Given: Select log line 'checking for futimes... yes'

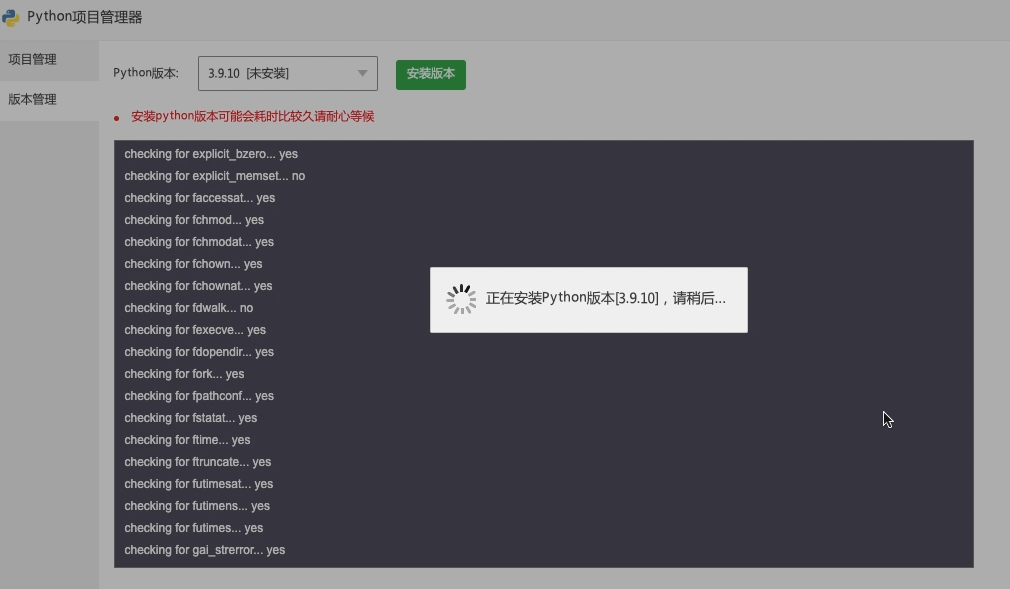Looking at the screenshot, I should pos(194,528).
